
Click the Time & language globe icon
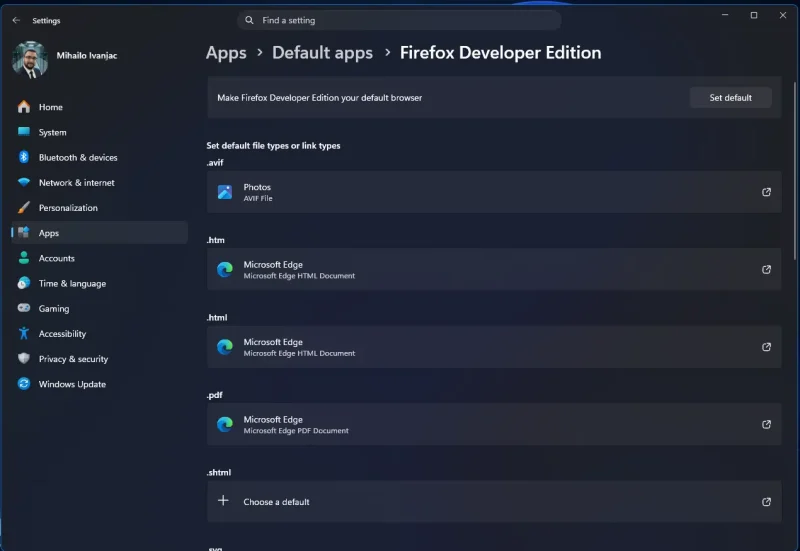[x=23, y=283]
